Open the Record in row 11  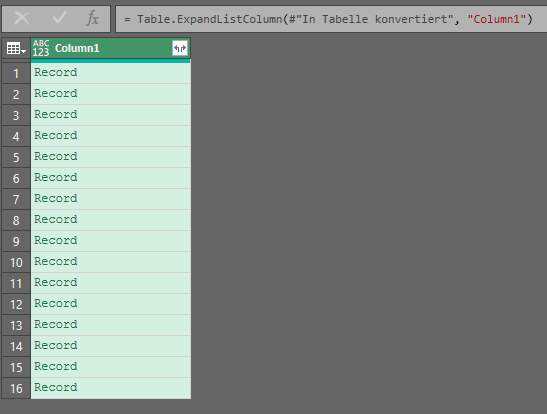tap(56, 282)
